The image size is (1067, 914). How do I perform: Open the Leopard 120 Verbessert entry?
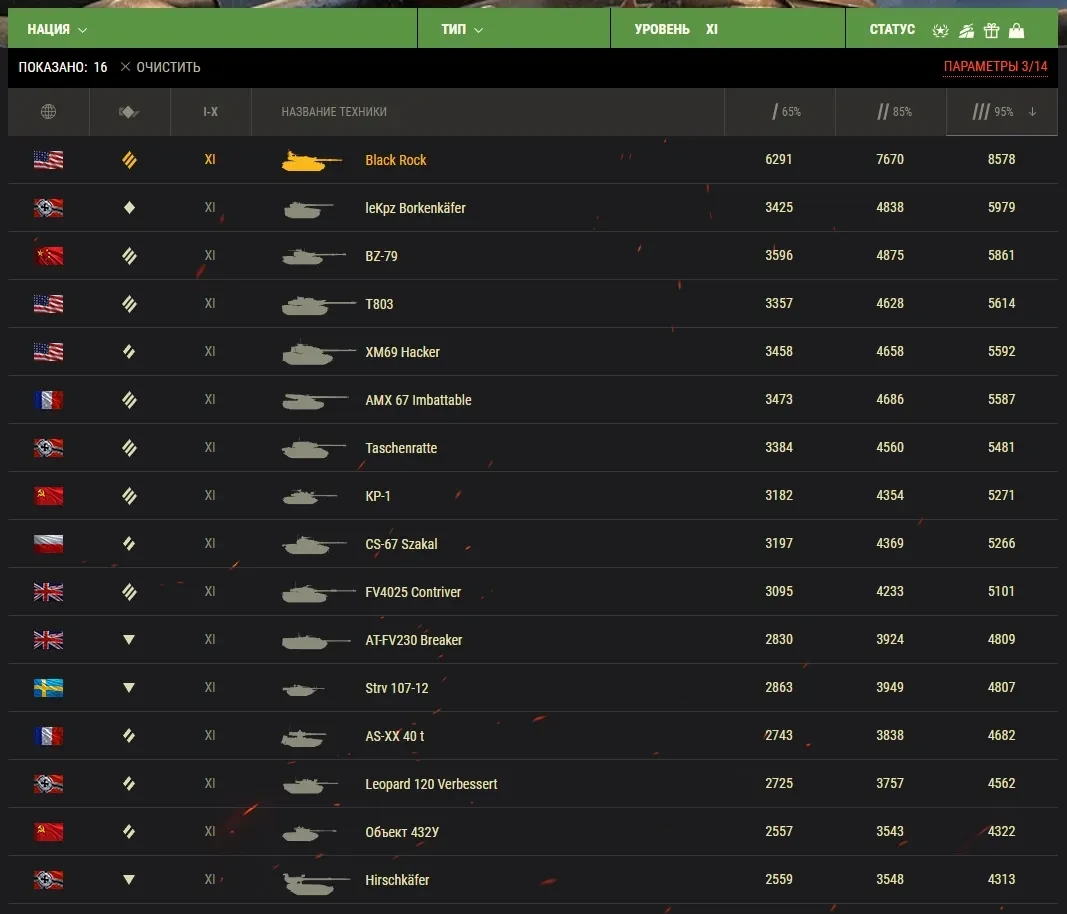point(431,784)
